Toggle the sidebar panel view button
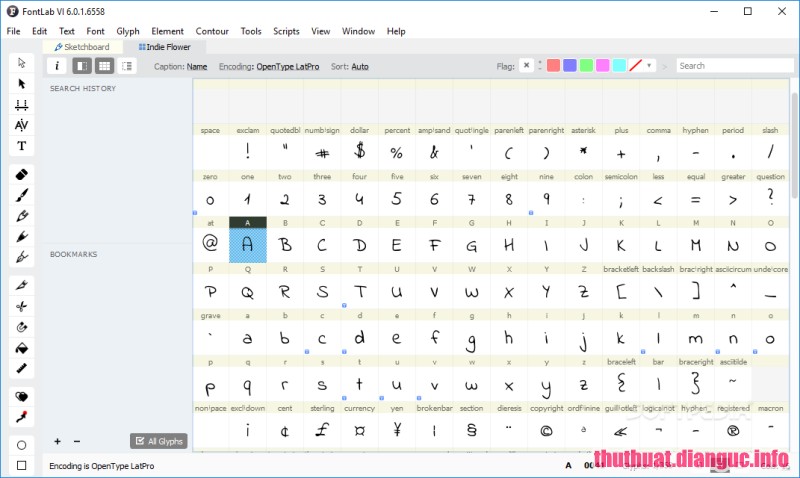Screen dimensions: 800x478 click(x=82, y=66)
